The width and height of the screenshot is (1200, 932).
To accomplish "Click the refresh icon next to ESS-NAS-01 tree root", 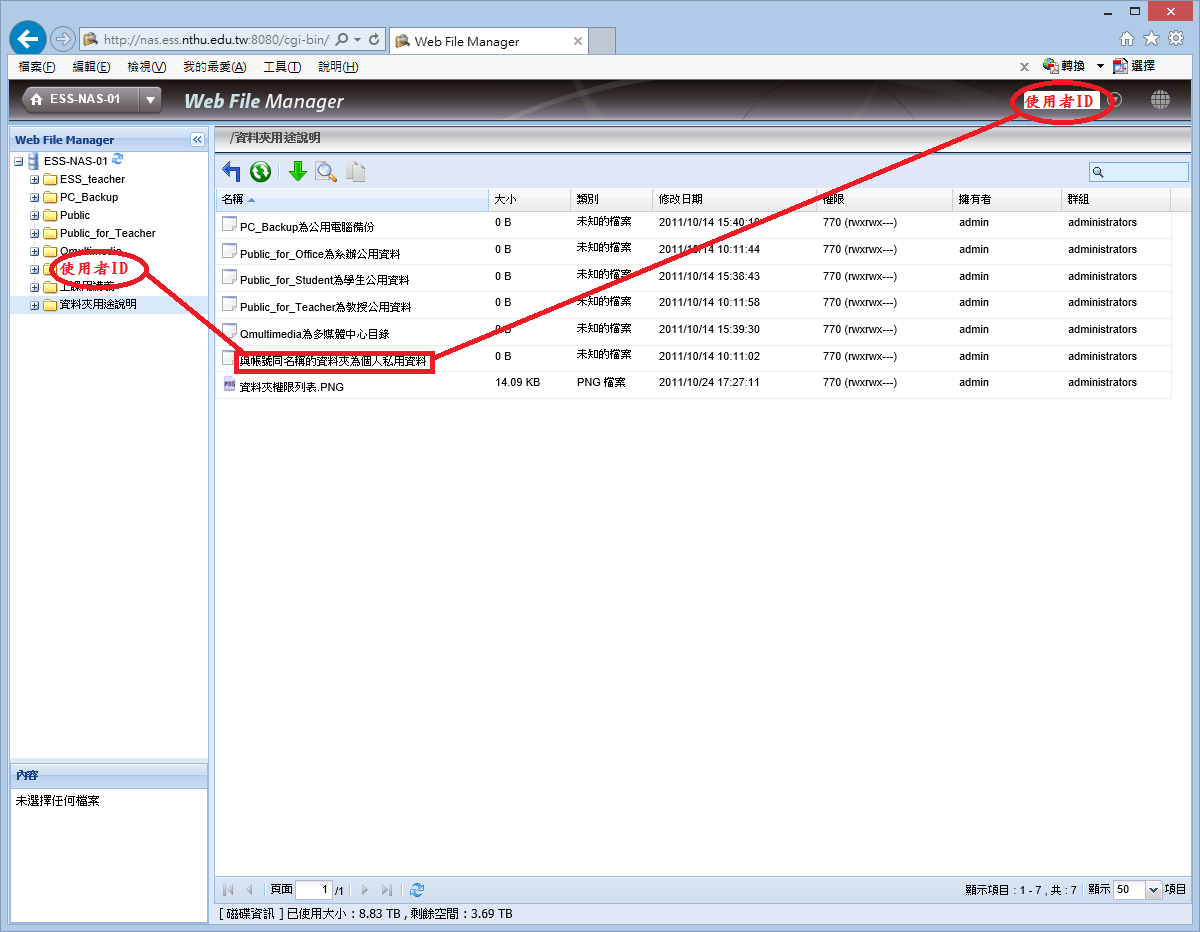I will click(x=118, y=159).
